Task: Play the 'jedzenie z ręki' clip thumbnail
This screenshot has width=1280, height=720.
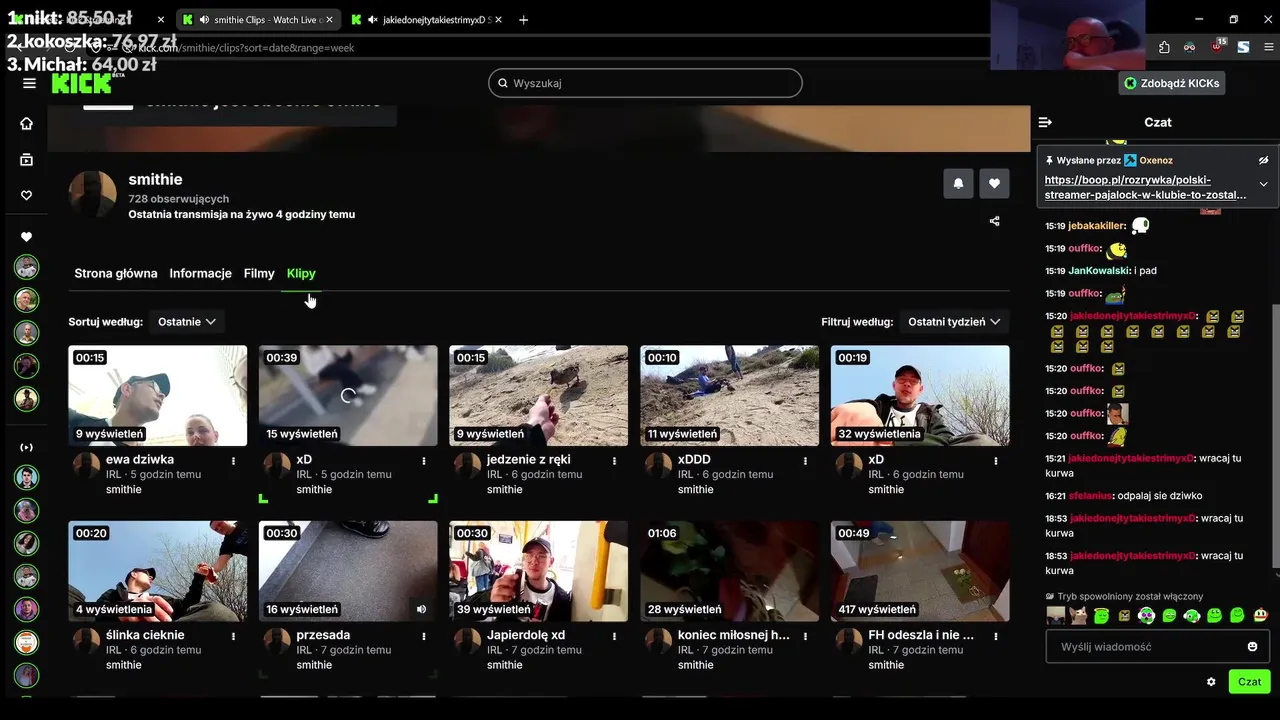Action: [539, 396]
